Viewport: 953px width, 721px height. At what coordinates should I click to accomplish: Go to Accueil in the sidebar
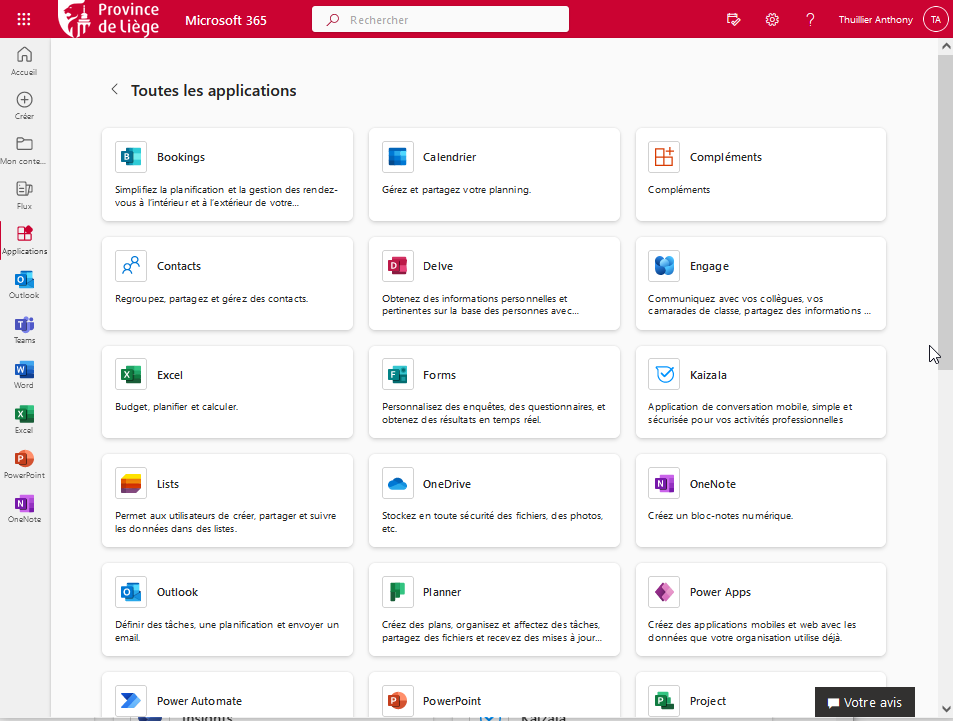coord(24,61)
